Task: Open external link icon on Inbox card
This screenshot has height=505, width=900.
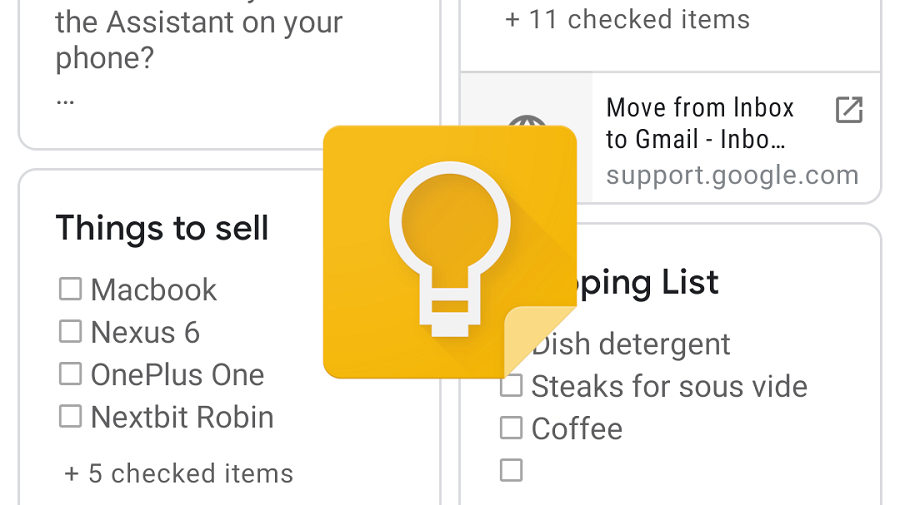Action: coord(848,110)
